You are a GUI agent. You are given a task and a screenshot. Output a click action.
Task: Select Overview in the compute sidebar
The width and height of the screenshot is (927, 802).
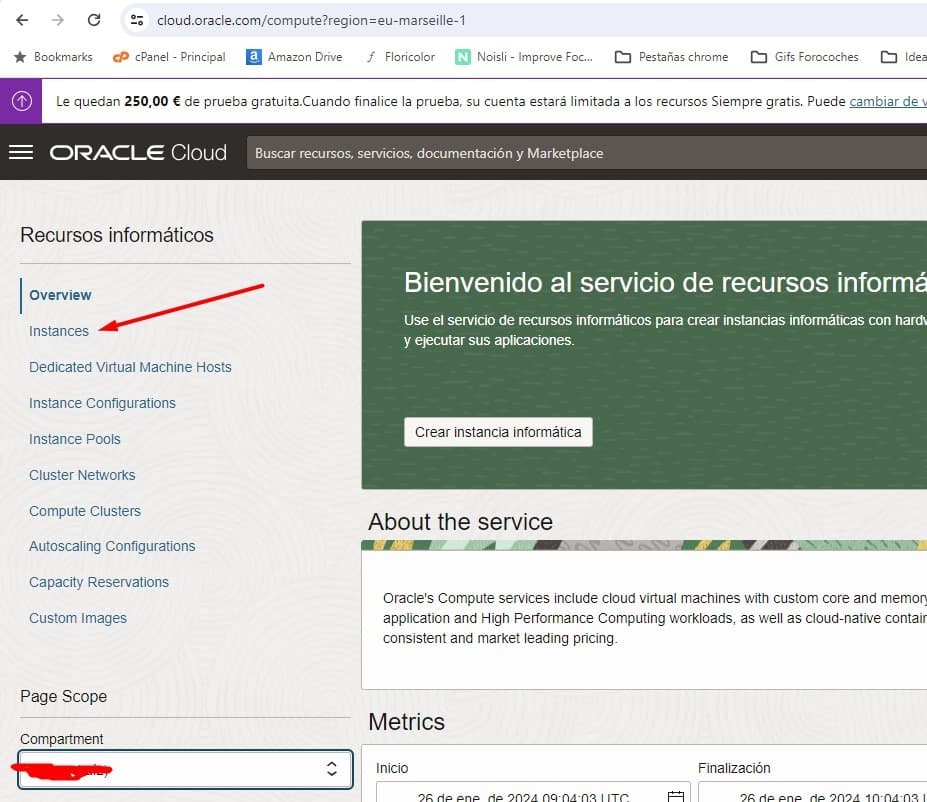(60, 295)
